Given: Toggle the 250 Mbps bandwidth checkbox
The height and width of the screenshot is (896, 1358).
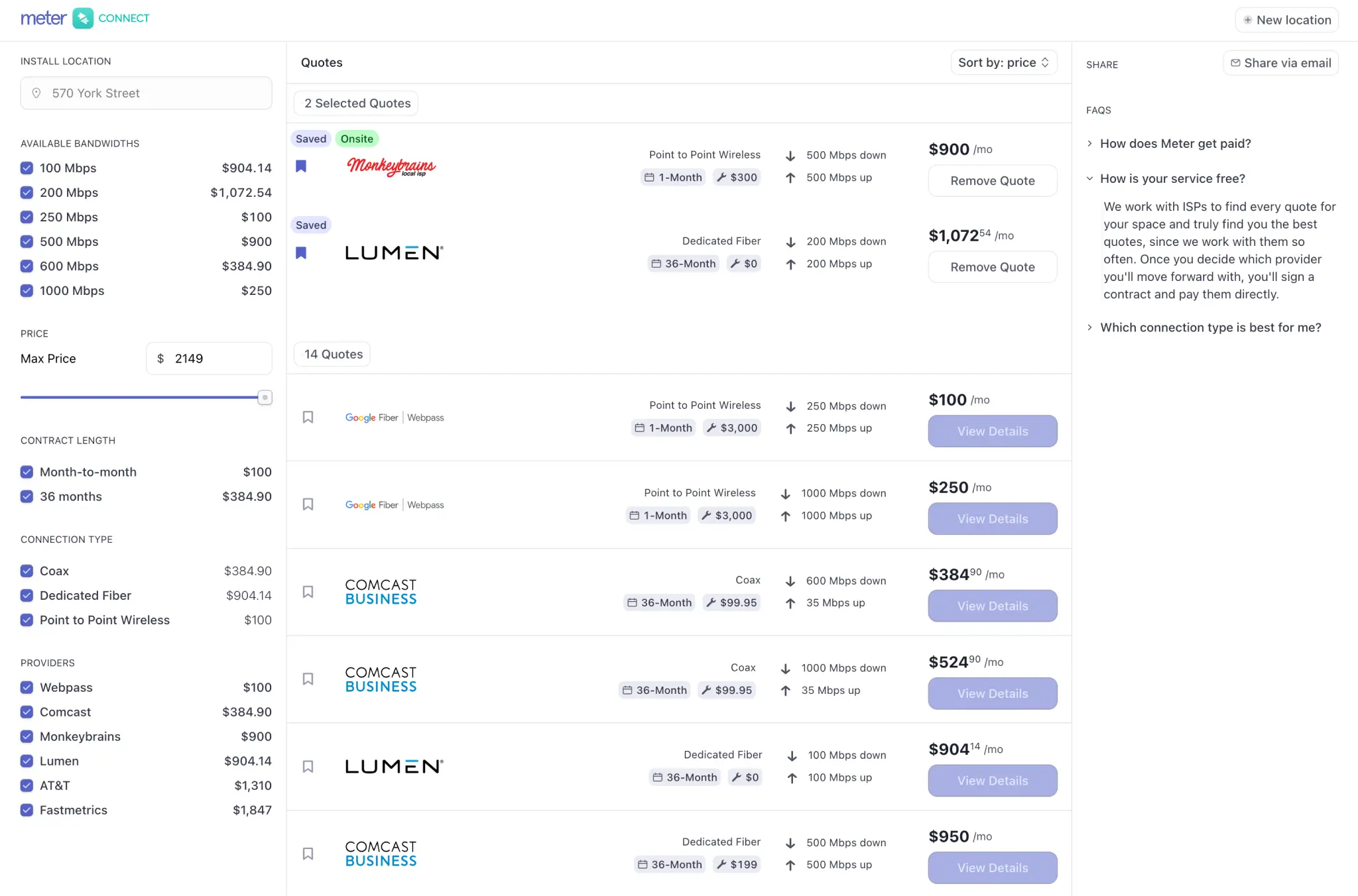Looking at the screenshot, I should pos(27,217).
